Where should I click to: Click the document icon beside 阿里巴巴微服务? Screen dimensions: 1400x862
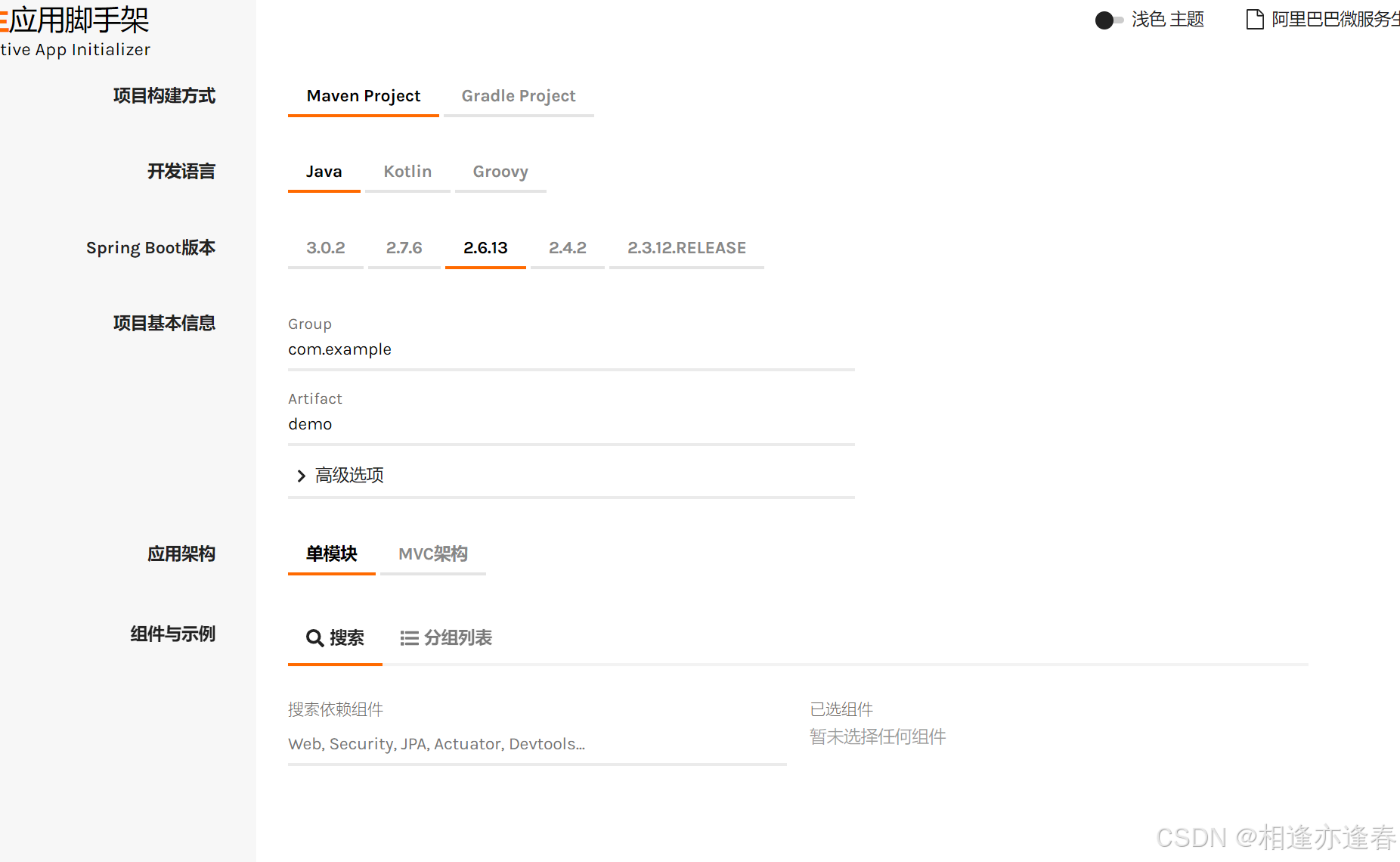click(x=1255, y=19)
